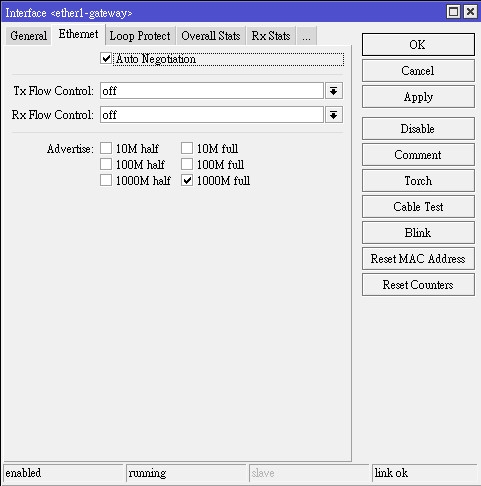Viewport: 481px width, 486px height.
Task: Launch Torch on this interface
Action: 418,181
